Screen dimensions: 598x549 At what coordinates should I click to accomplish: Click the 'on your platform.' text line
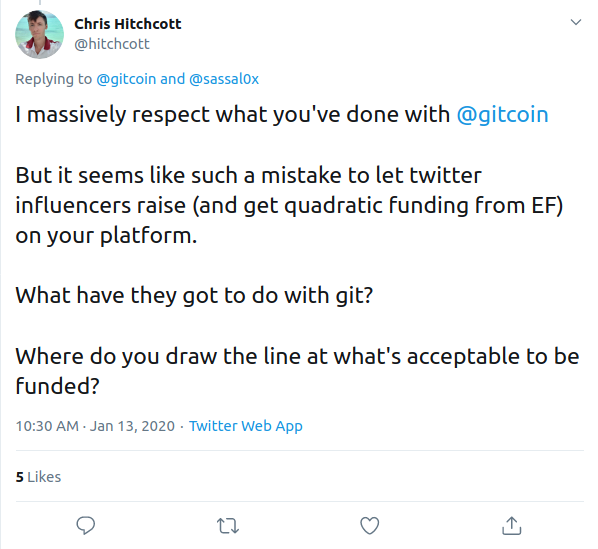(x=106, y=236)
